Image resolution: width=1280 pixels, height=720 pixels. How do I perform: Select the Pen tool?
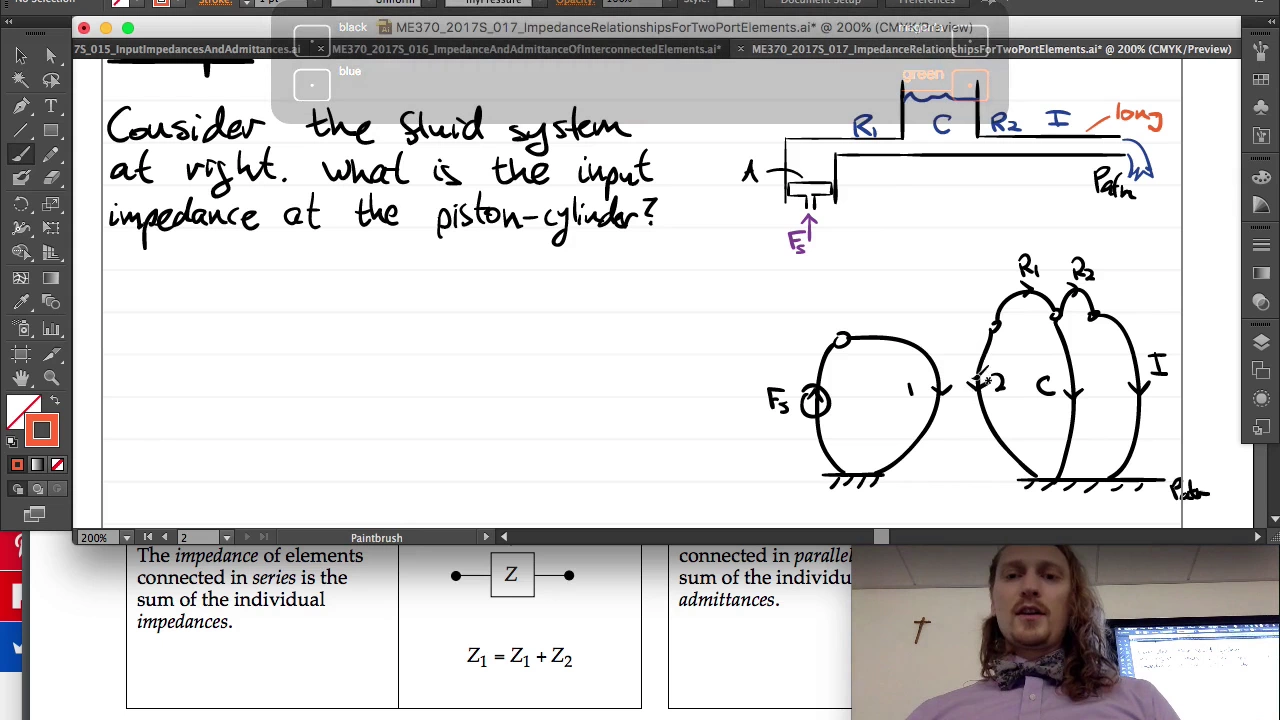pyautogui.click(x=21, y=106)
